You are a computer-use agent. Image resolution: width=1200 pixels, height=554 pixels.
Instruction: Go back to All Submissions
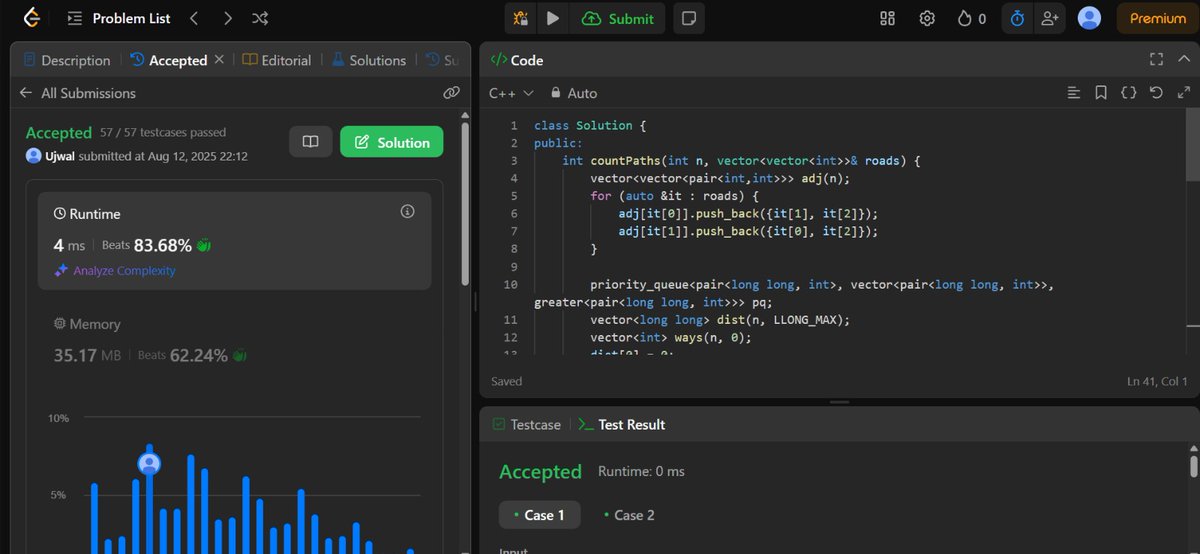click(x=78, y=93)
